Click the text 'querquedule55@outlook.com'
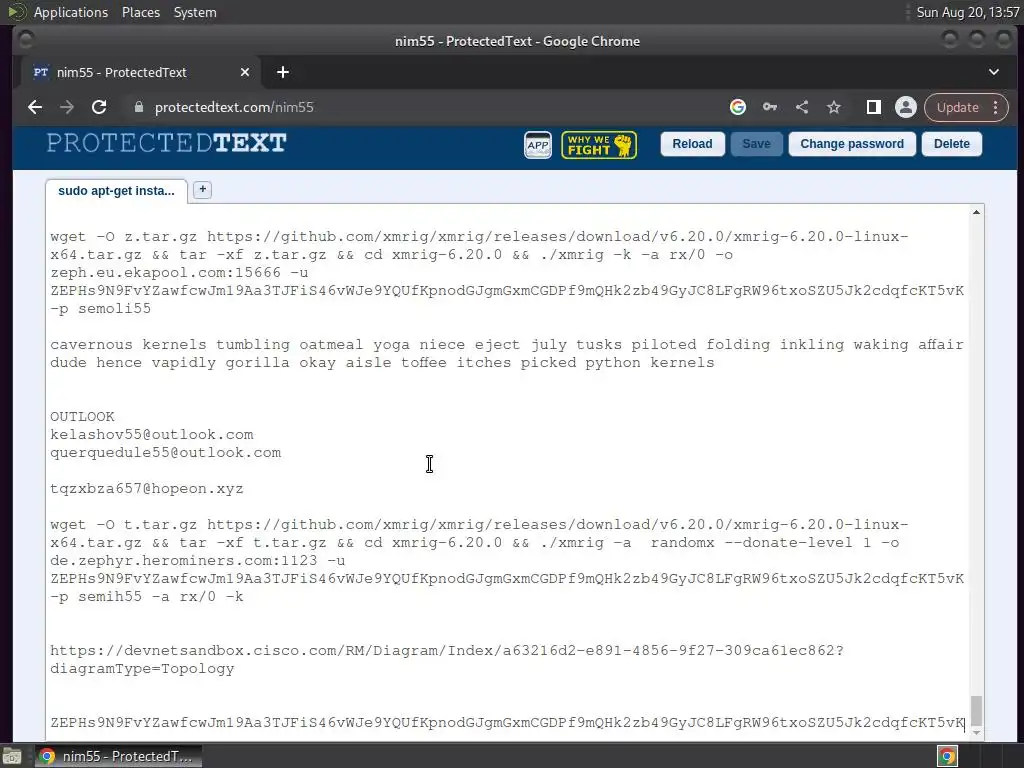The image size is (1024, 768). [166, 453]
